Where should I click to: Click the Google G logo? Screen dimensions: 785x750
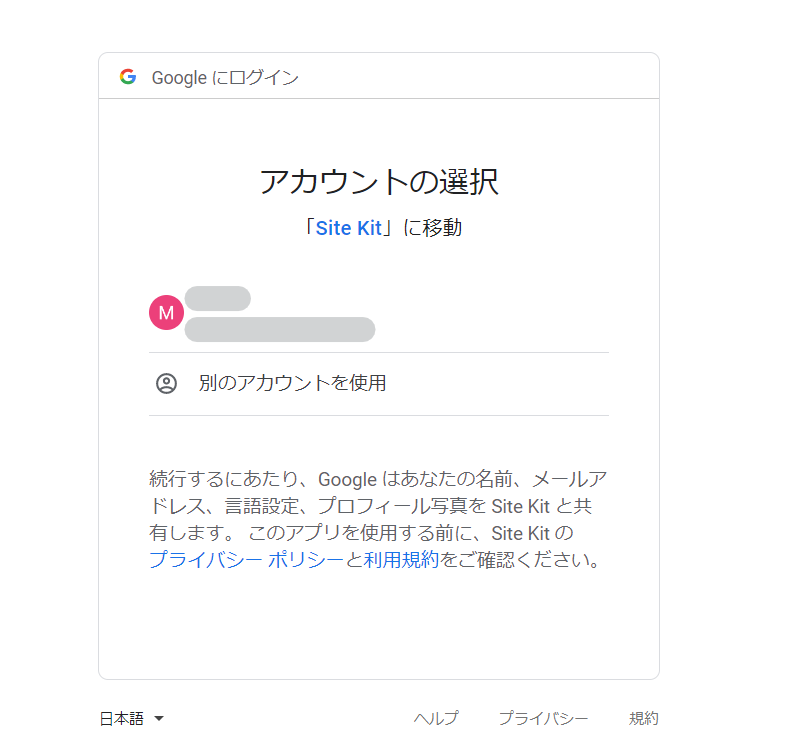128,77
